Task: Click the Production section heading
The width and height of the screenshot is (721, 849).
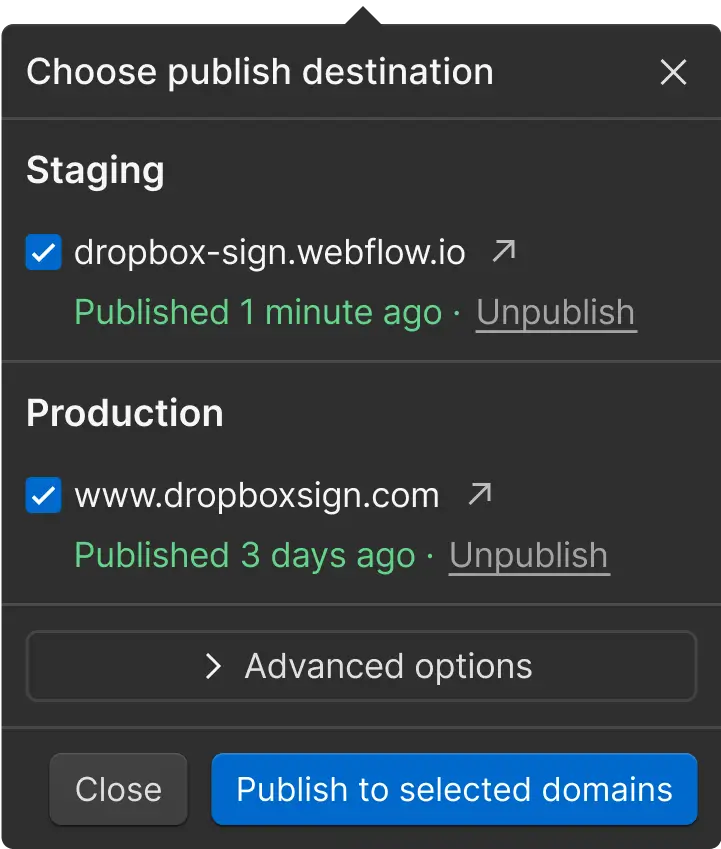Action: click(x=124, y=413)
